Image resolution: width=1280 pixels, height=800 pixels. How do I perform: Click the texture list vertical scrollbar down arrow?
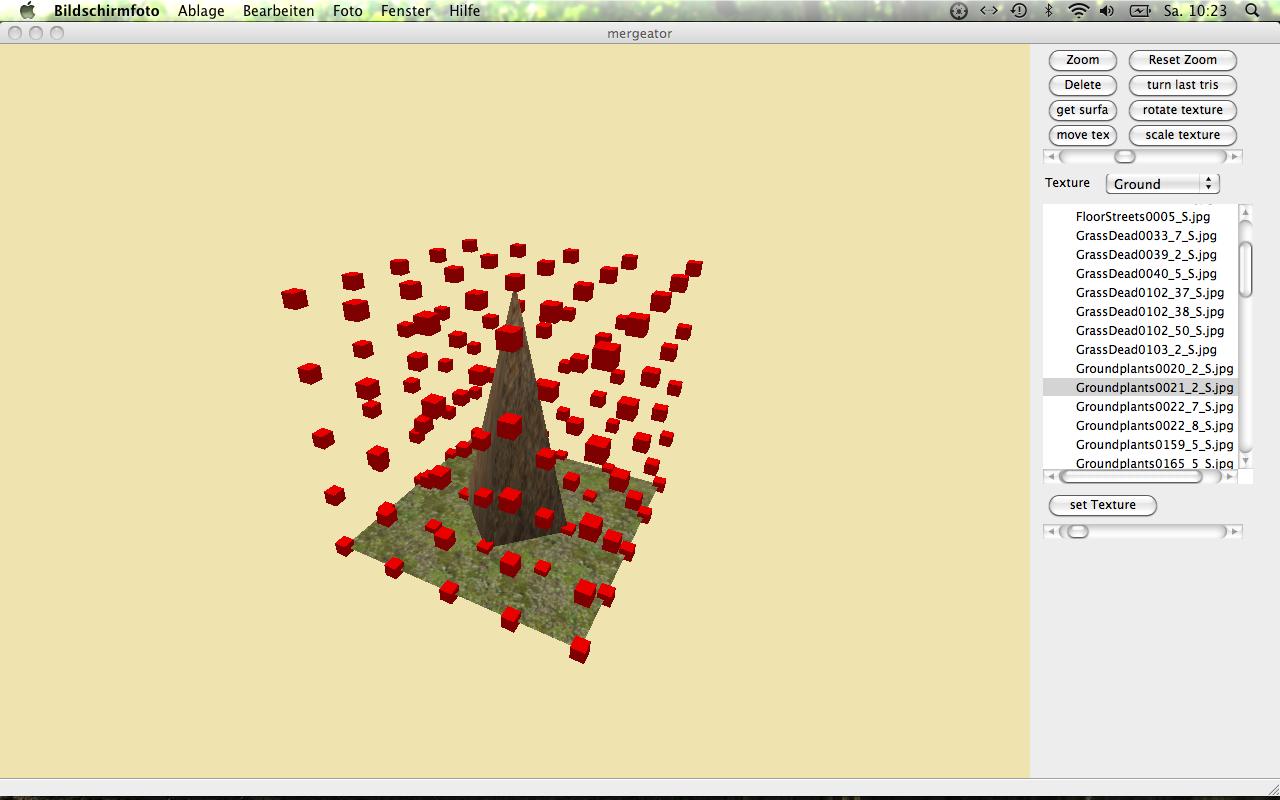tap(1245, 462)
